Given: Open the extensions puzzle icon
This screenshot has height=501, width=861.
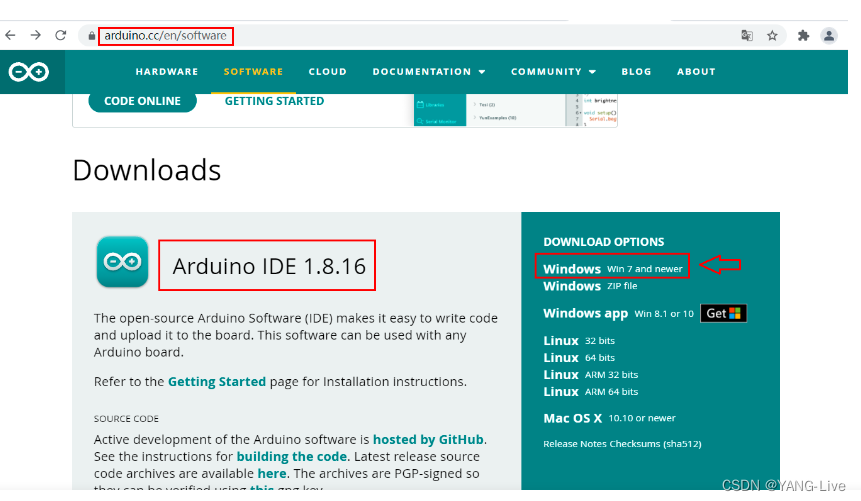Looking at the screenshot, I should tap(803, 36).
